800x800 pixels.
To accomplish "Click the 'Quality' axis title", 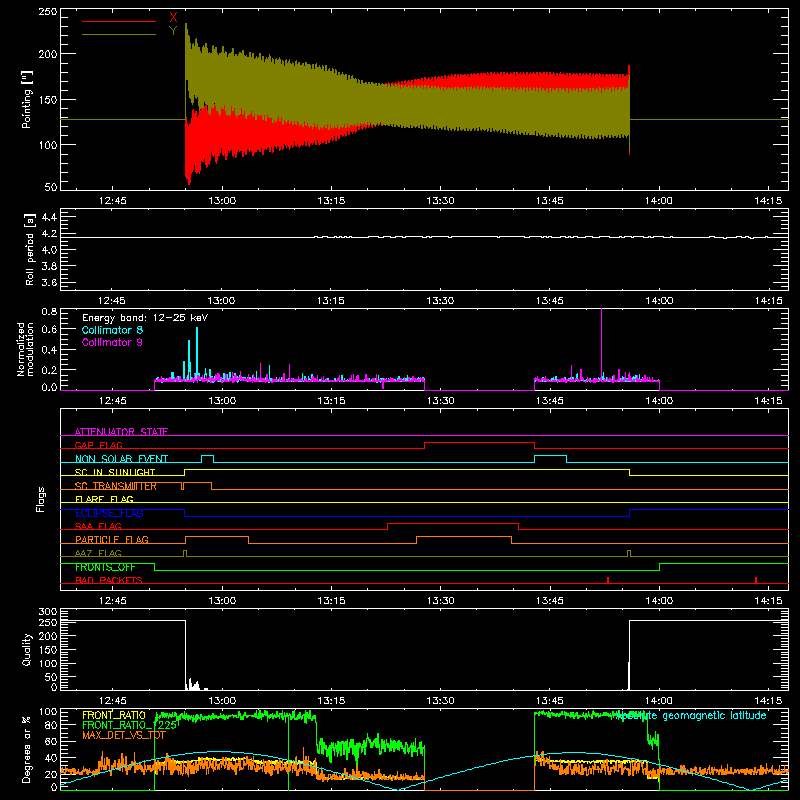I will (27, 649).
